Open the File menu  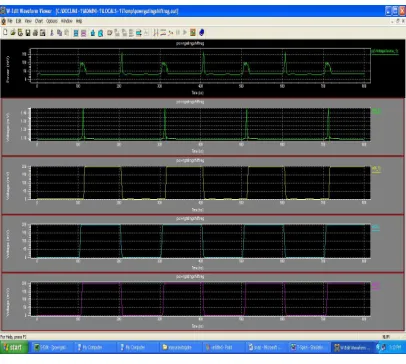pyautogui.click(x=10, y=21)
